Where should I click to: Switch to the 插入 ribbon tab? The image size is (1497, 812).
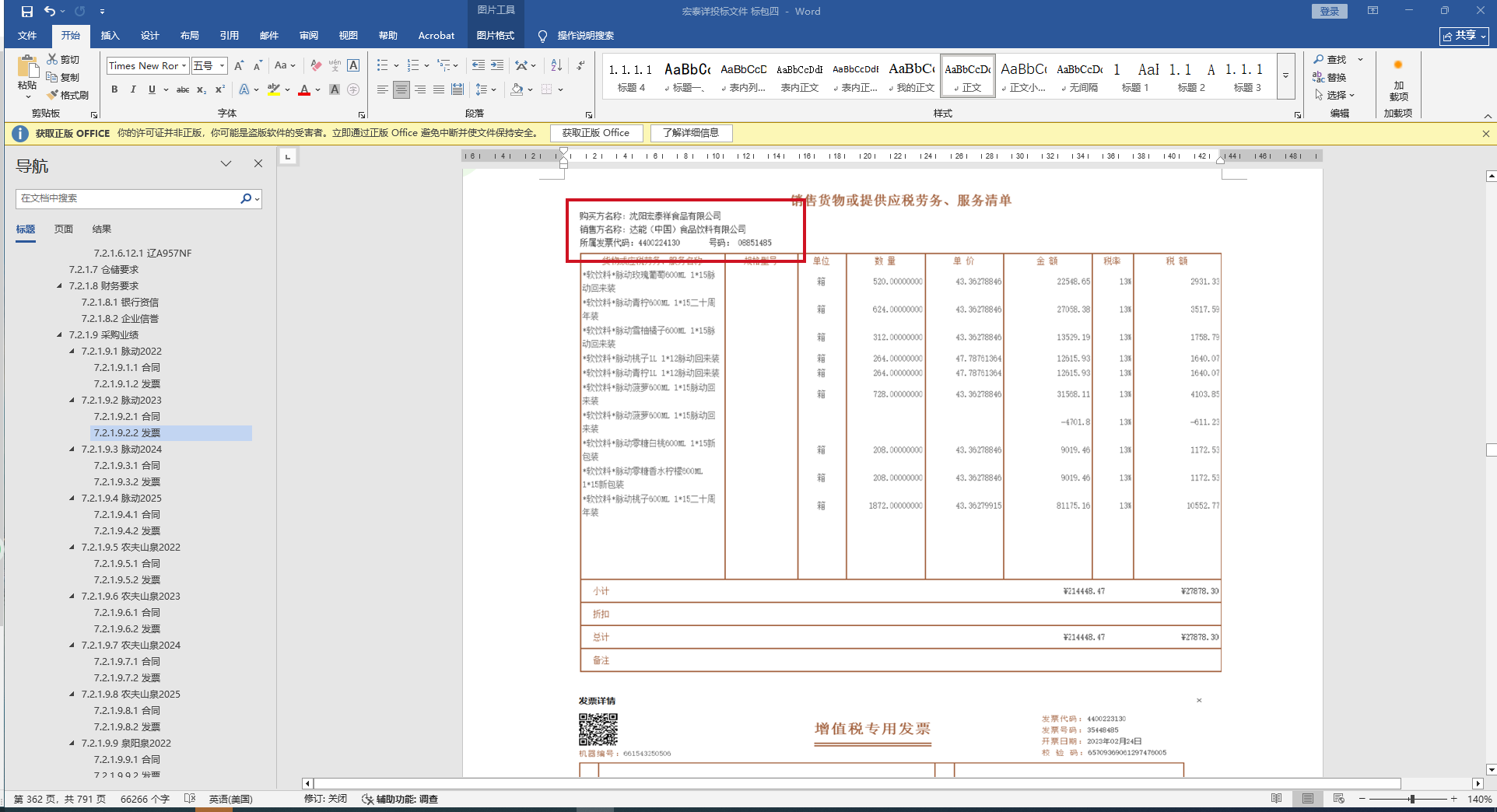coord(110,36)
